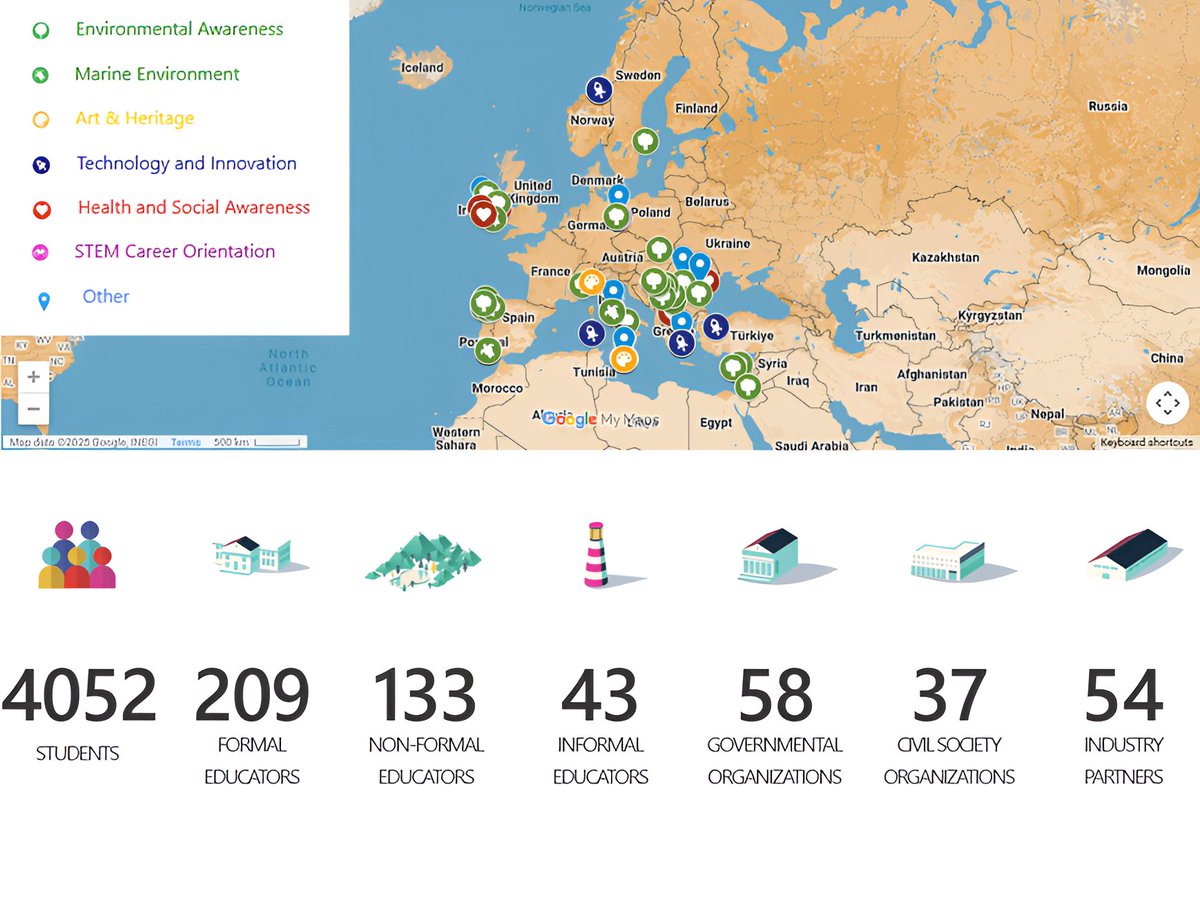
Task: Click the Other legend label
Action: (106, 296)
